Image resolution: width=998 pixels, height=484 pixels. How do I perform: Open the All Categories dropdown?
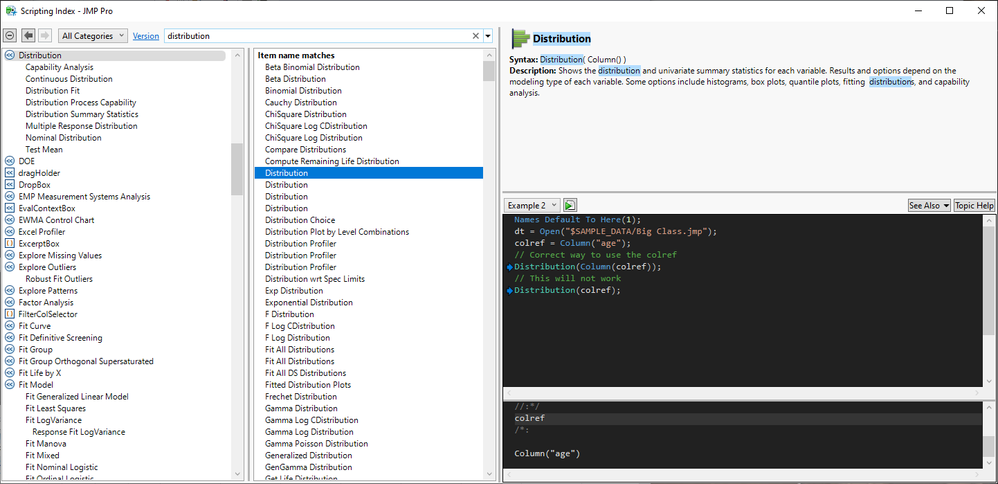coord(93,36)
